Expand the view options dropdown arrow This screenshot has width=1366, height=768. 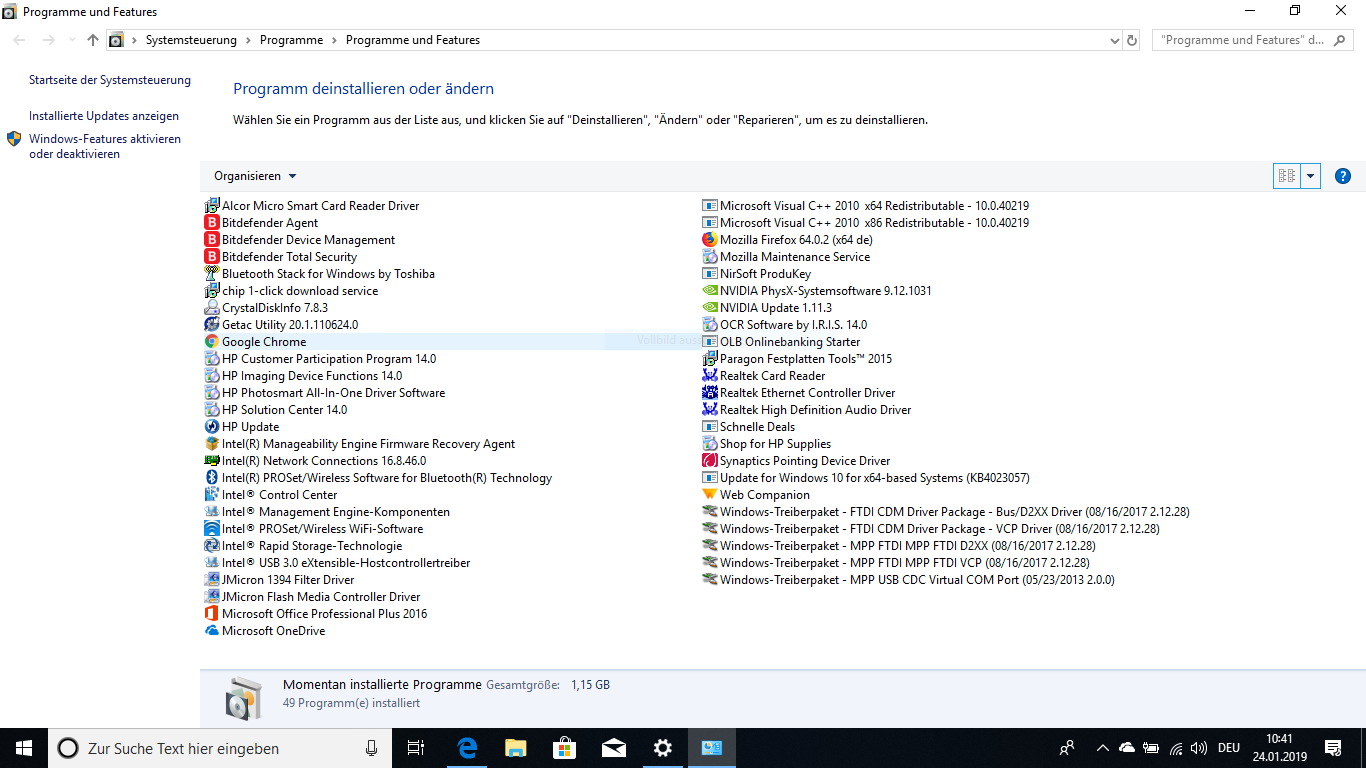coord(1311,176)
